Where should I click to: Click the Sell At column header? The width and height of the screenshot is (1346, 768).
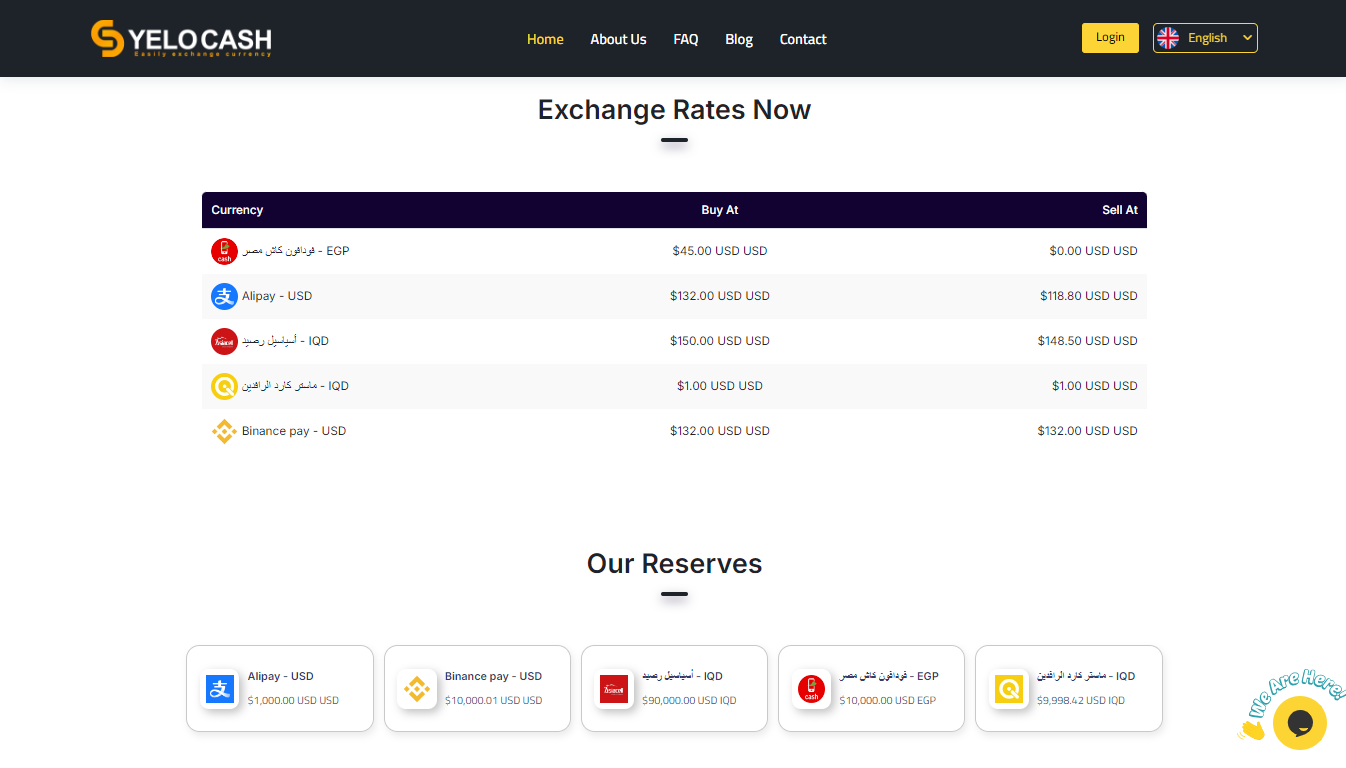[x=1120, y=210]
